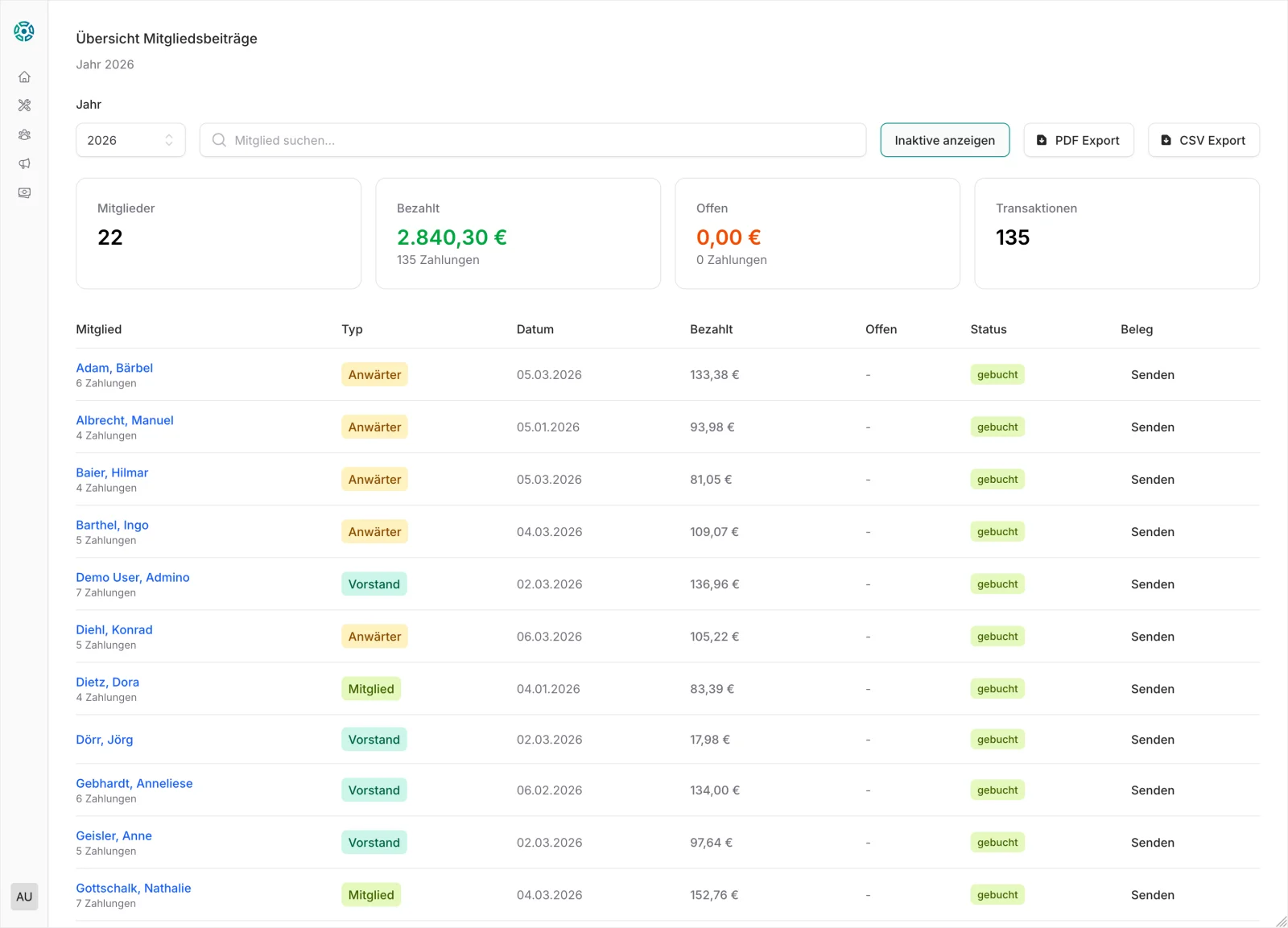This screenshot has width=1288, height=928.
Task: Open member Gottschalk, Nathalie
Action: pos(134,888)
